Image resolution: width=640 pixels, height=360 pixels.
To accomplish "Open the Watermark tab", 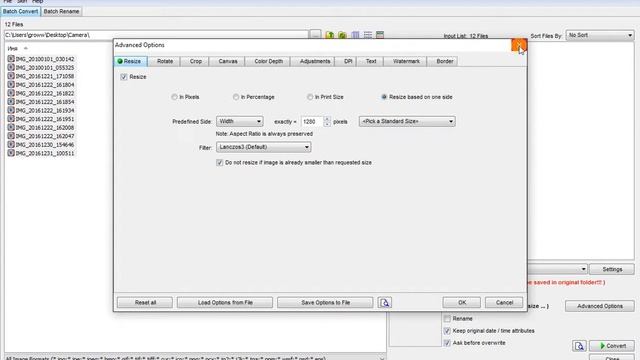I will [x=406, y=61].
